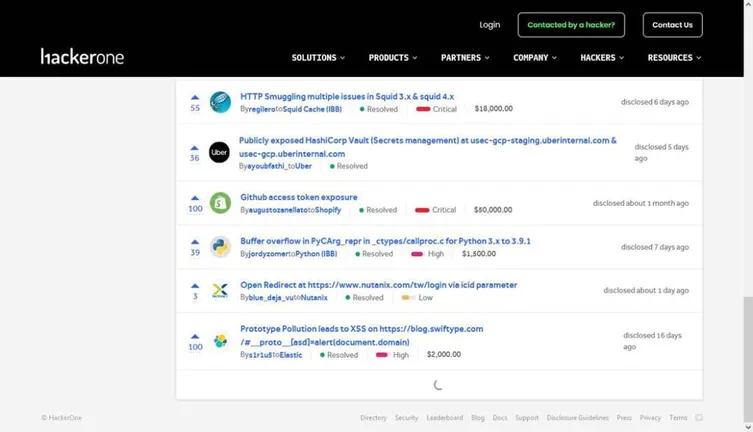Click the Contact Us button
This screenshot has width=753, height=432.
672,25
